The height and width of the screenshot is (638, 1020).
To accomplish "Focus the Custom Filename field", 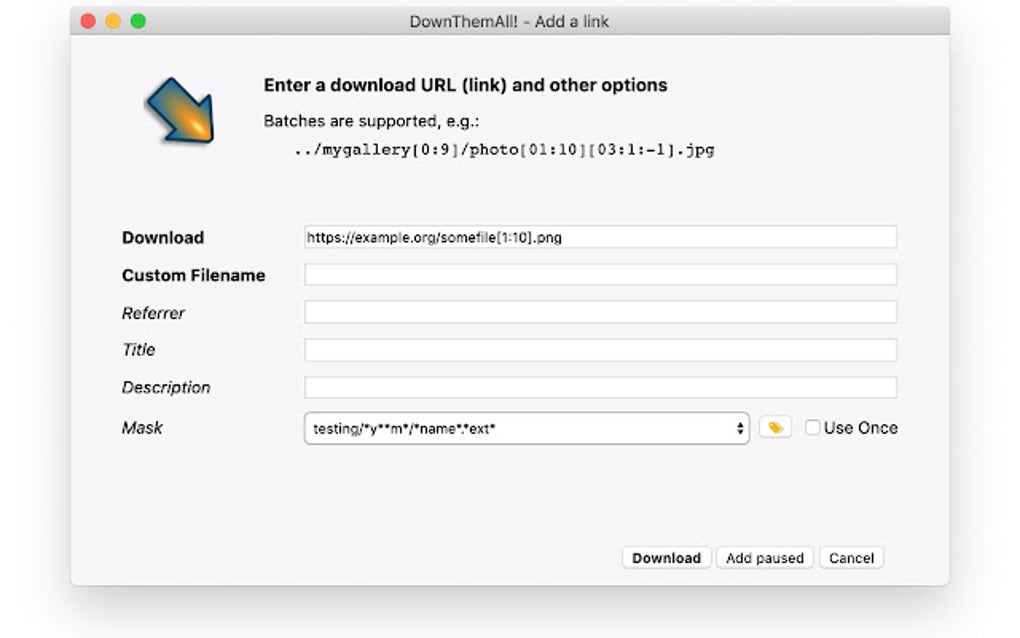I will [x=600, y=274].
